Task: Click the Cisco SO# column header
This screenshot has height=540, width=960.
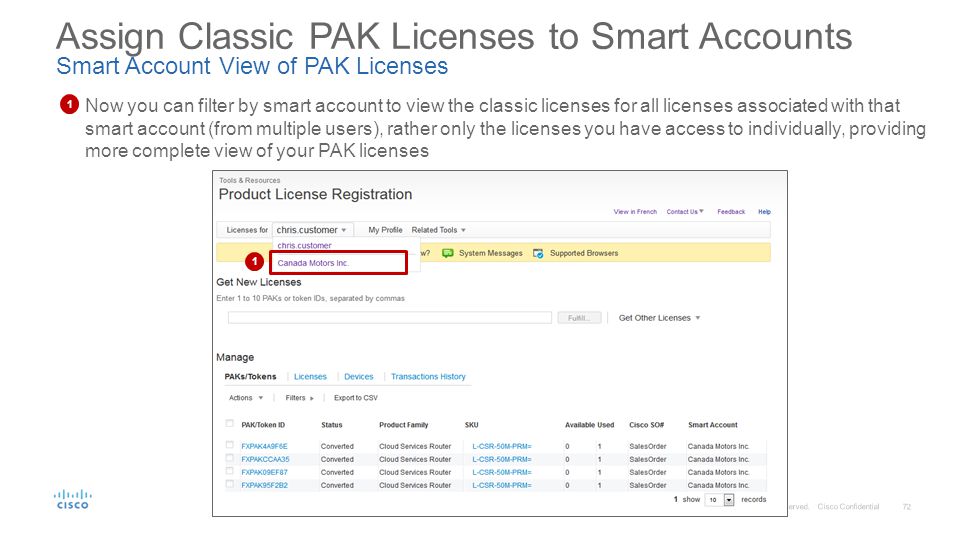Action: pyautogui.click(x=647, y=425)
